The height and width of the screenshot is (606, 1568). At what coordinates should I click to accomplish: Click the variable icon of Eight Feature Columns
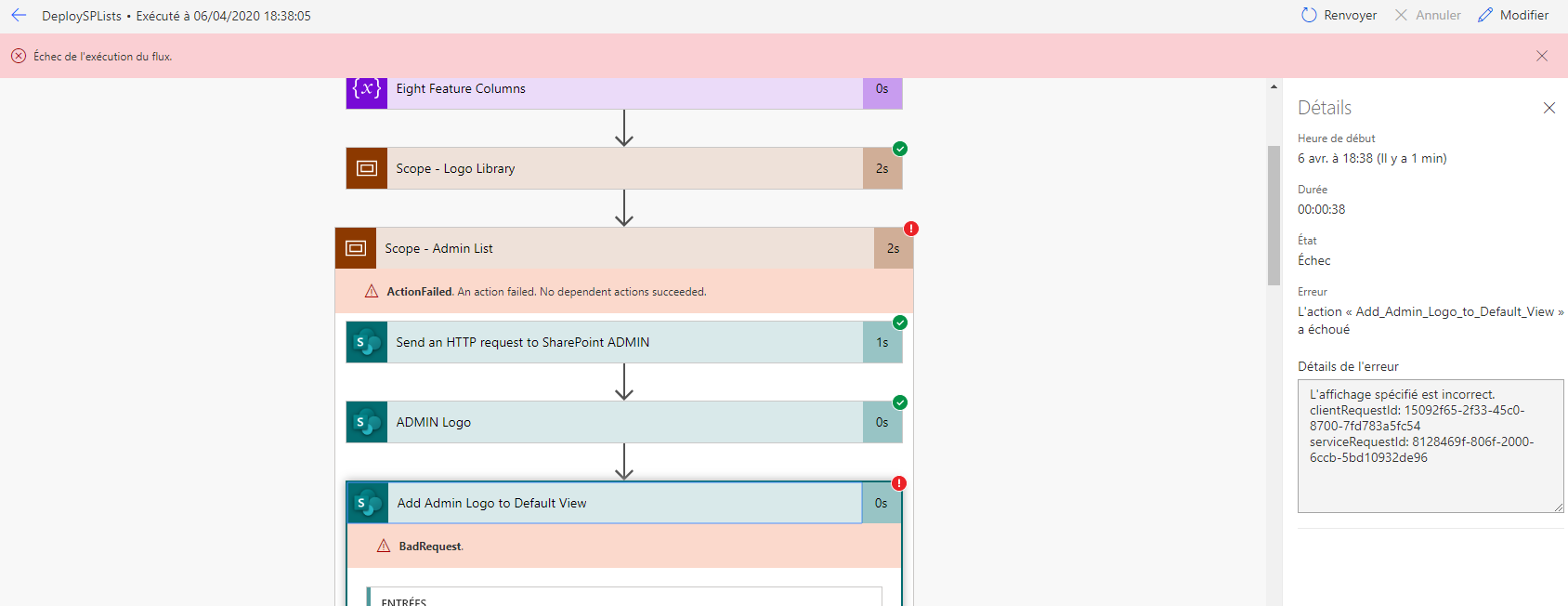coord(367,93)
